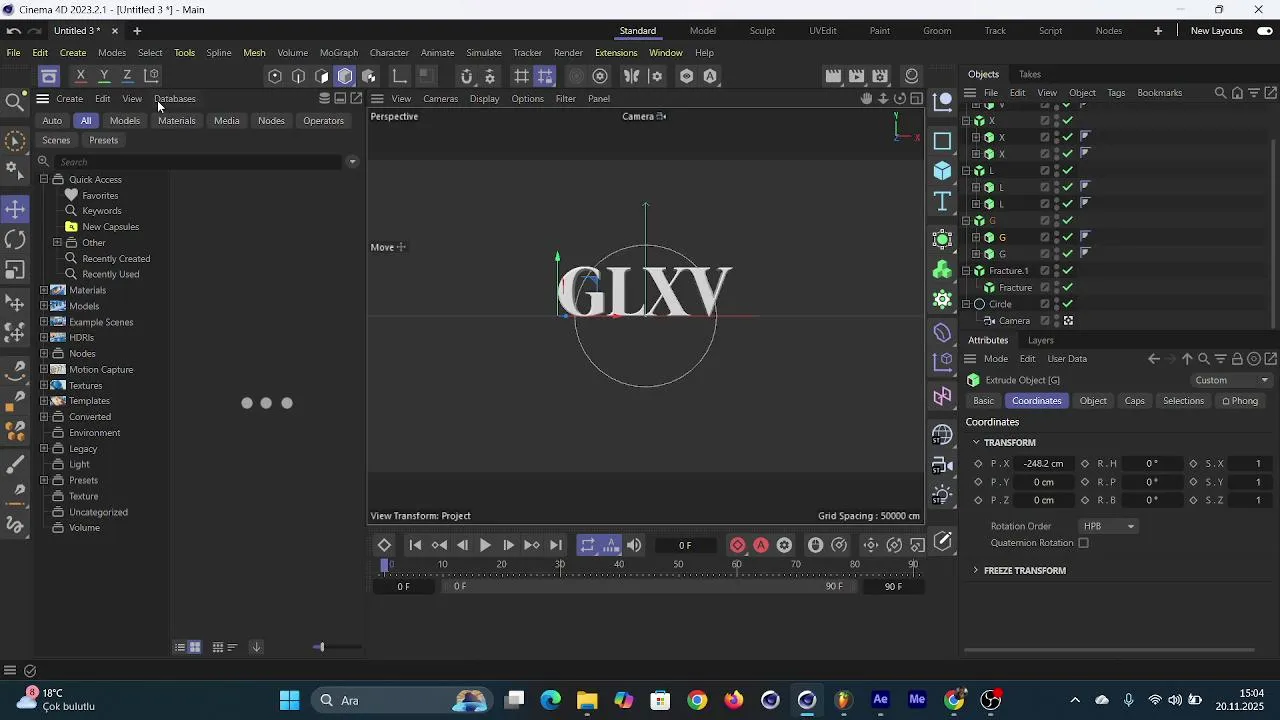Open the search magnifier on left toolbar
Screen dimensions: 1280x720
click(x=14, y=102)
